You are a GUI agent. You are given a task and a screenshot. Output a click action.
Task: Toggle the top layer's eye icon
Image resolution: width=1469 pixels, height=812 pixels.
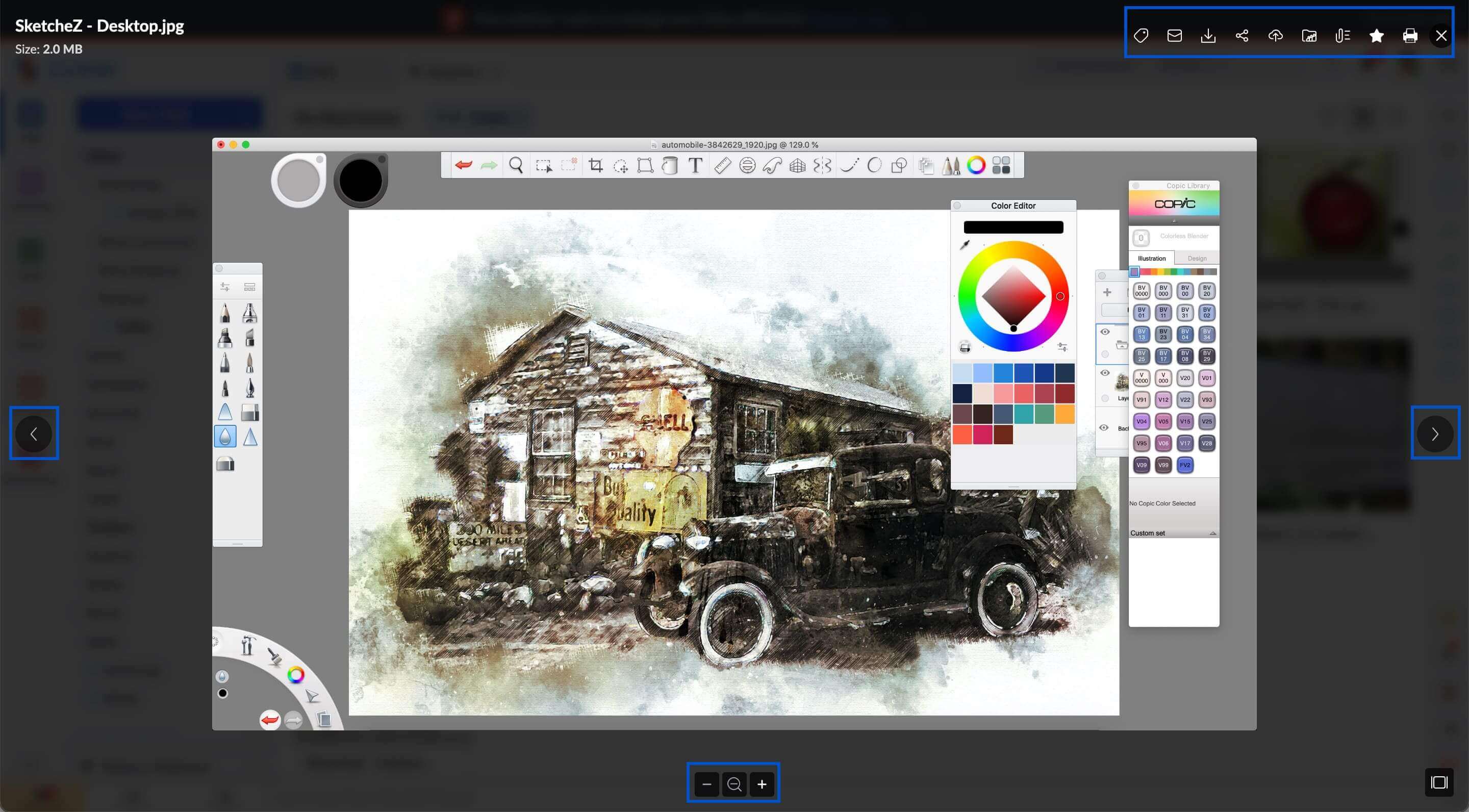coord(1105,332)
